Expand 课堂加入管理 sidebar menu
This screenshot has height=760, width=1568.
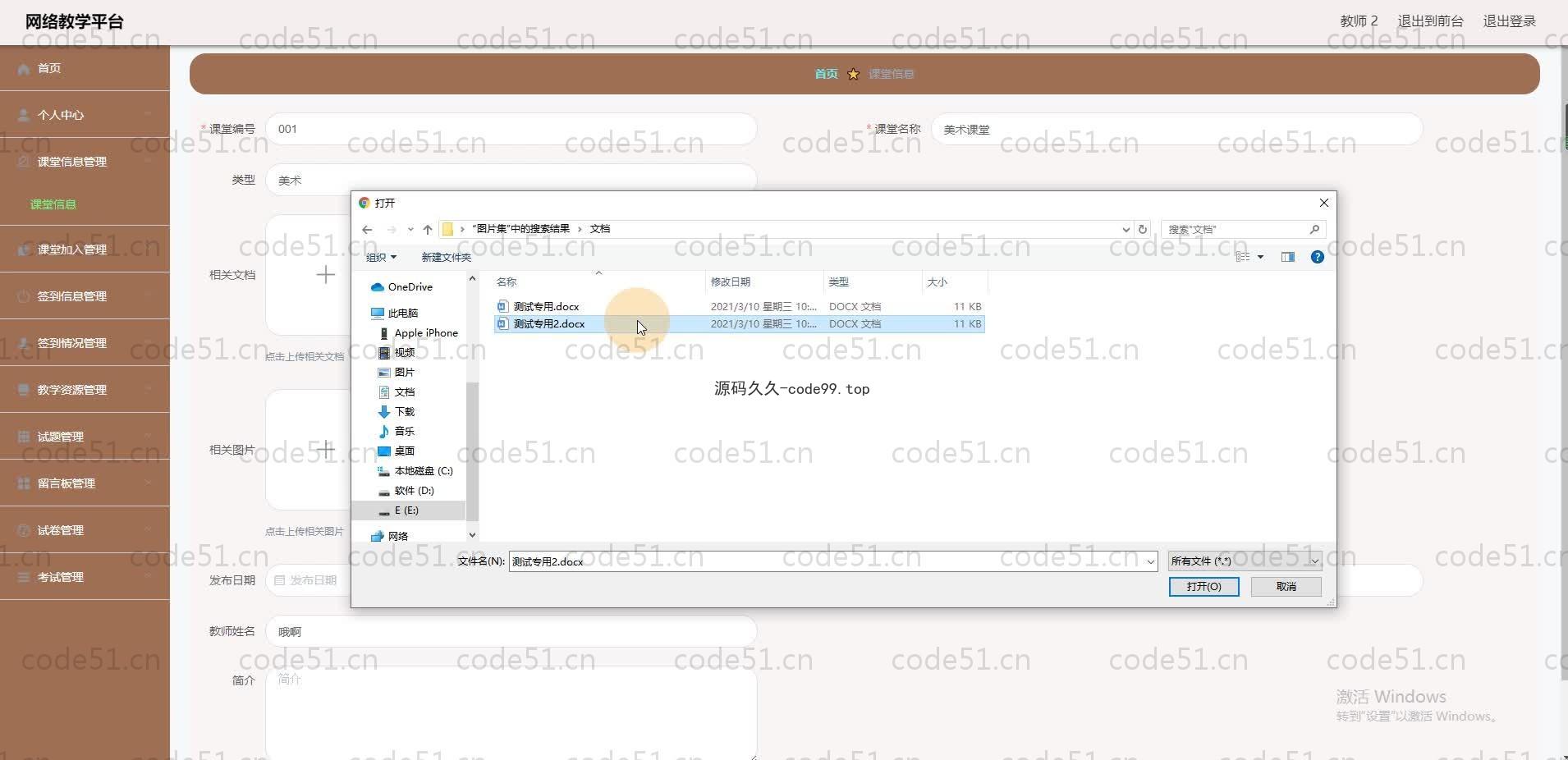pyautogui.click(x=85, y=250)
